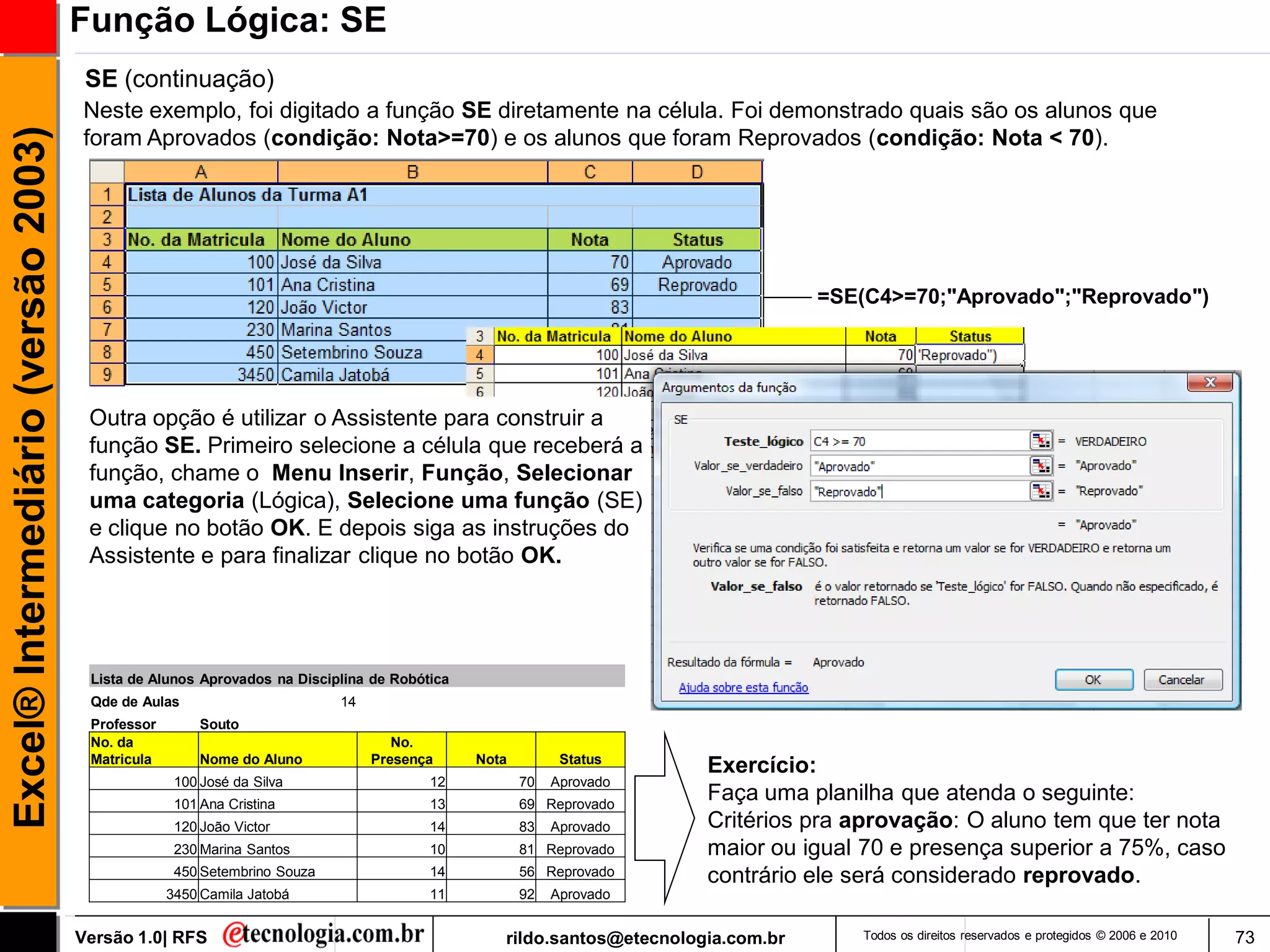Select column C header in the blue spreadsheet
Image resolution: width=1270 pixels, height=952 pixels.
[590, 172]
